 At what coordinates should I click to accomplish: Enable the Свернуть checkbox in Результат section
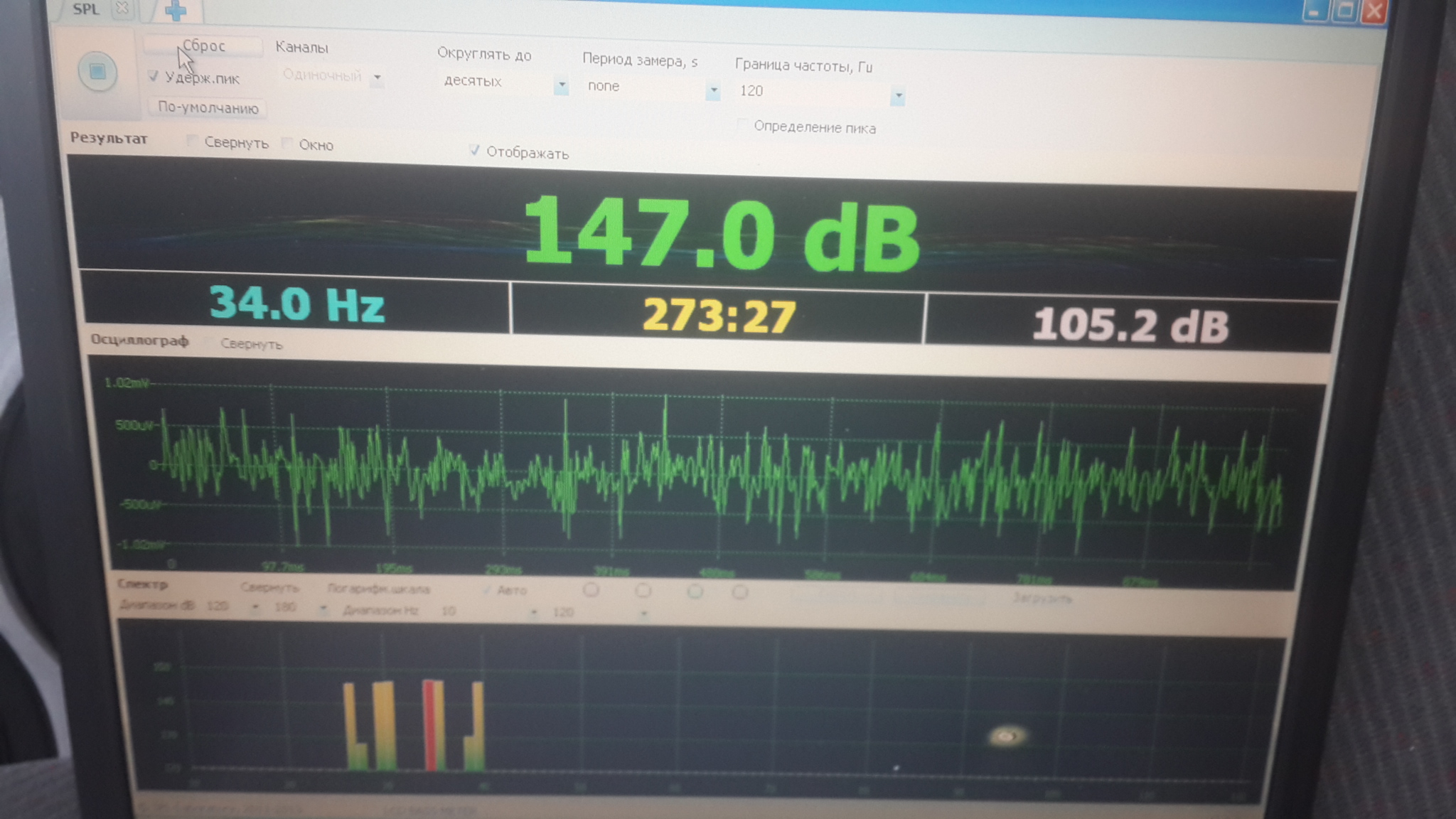pyautogui.click(x=191, y=141)
